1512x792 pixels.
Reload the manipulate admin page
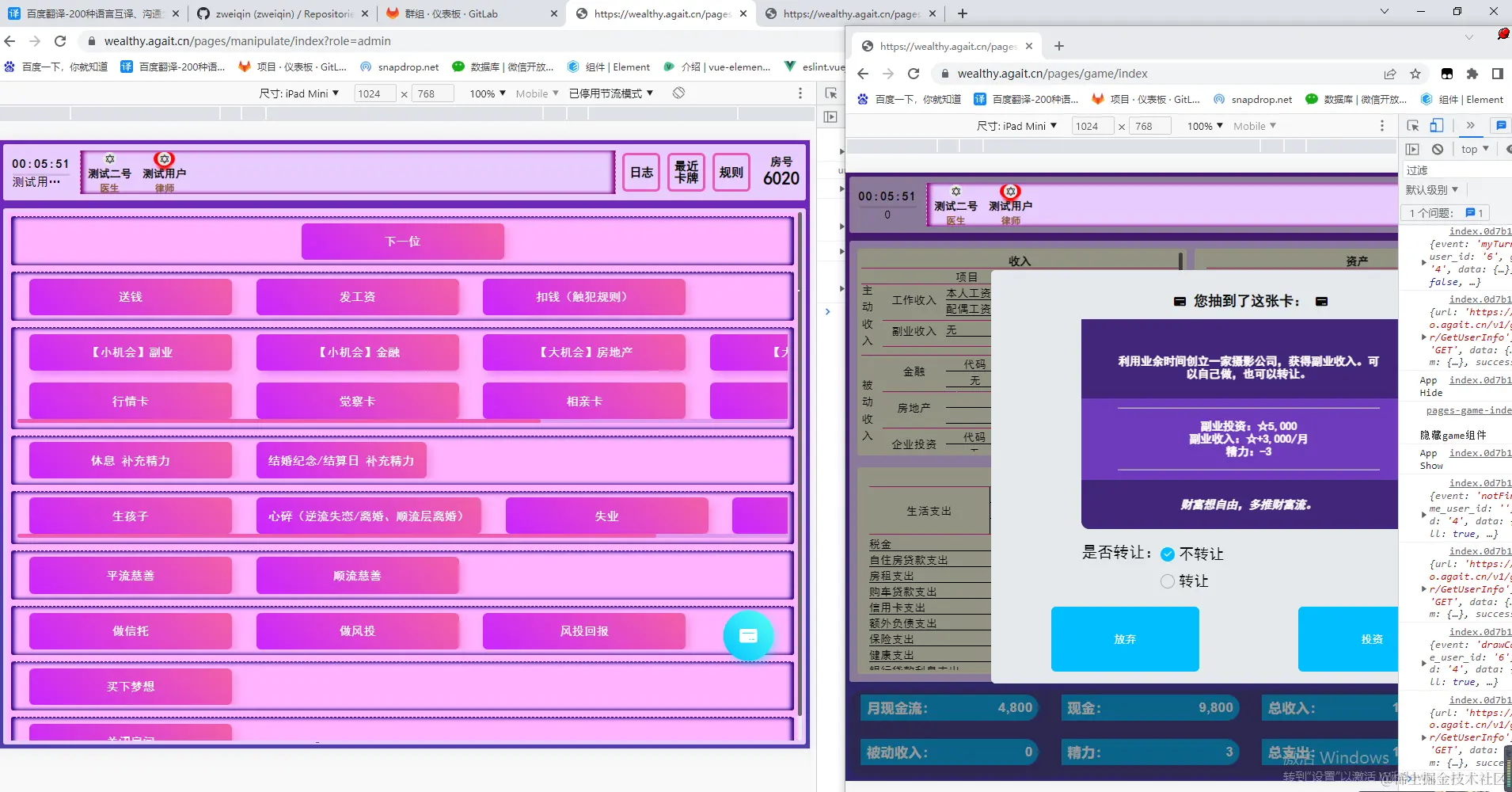coord(60,41)
